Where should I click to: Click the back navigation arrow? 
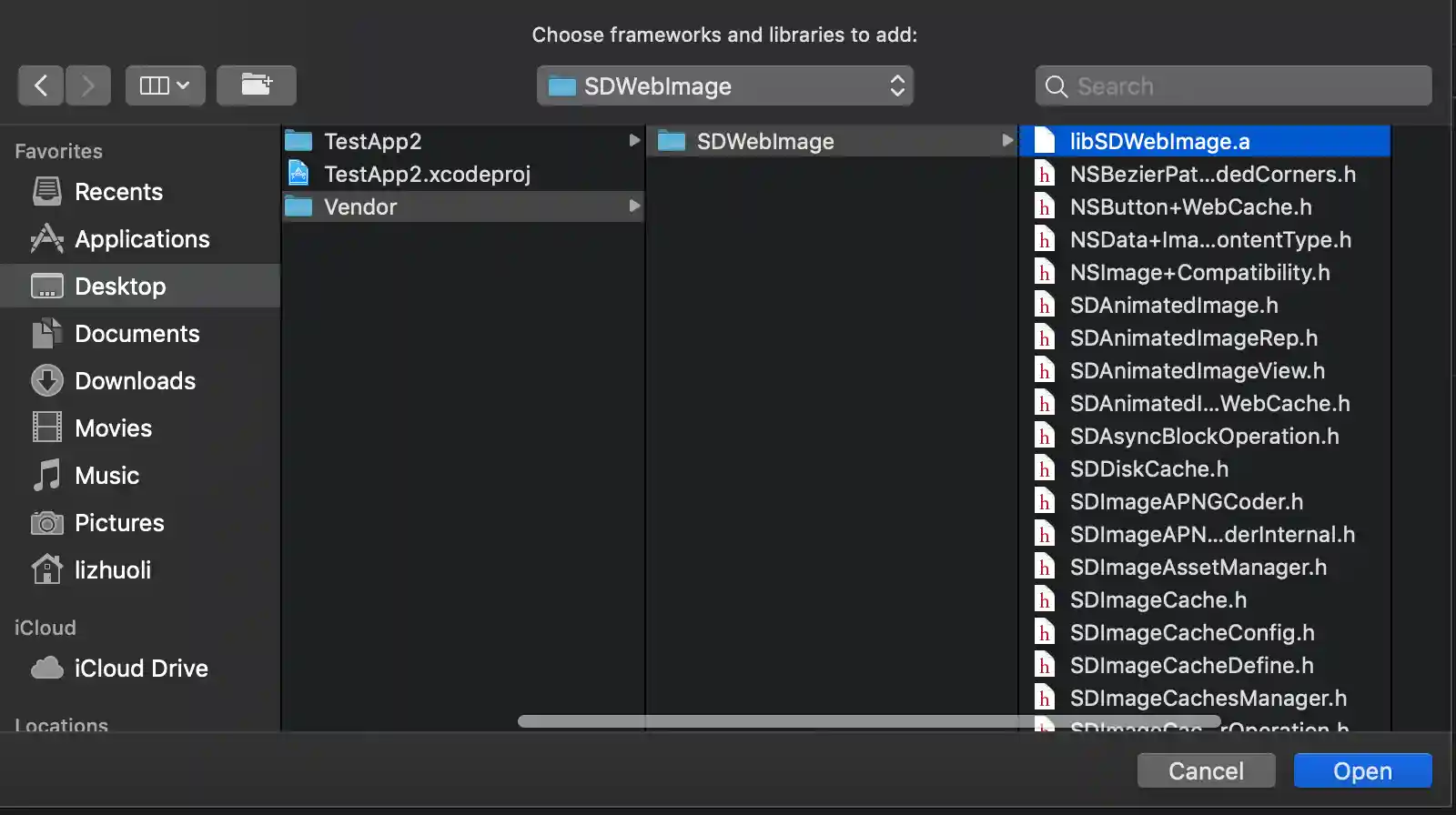(41, 86)
